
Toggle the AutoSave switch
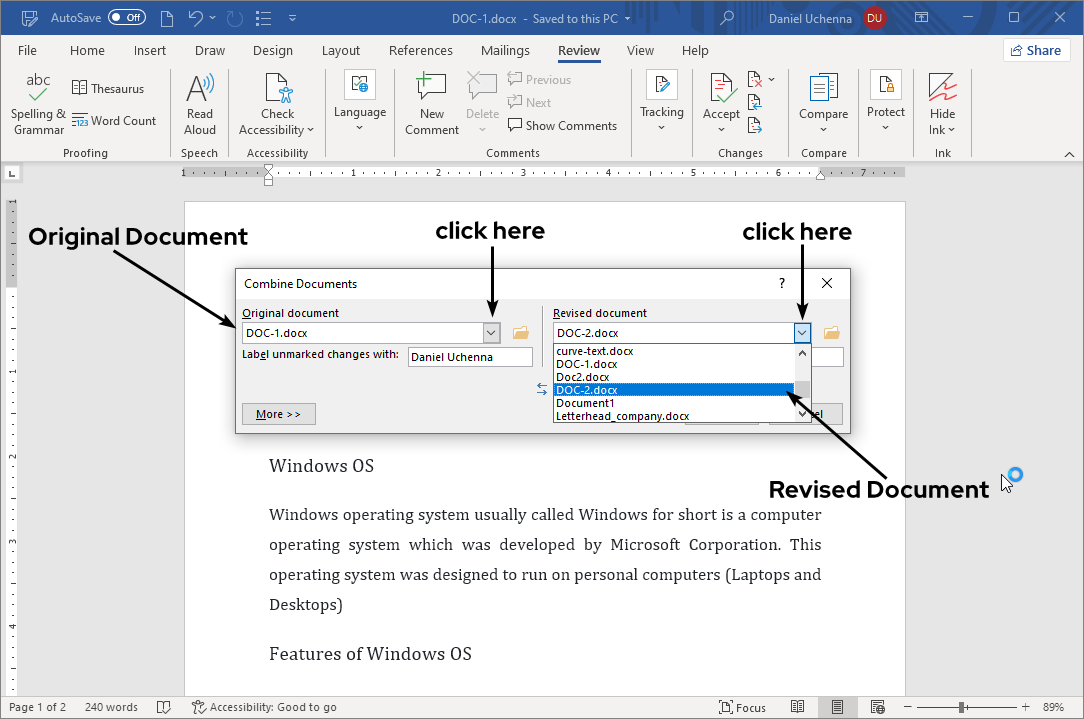[x=127, y=17]
